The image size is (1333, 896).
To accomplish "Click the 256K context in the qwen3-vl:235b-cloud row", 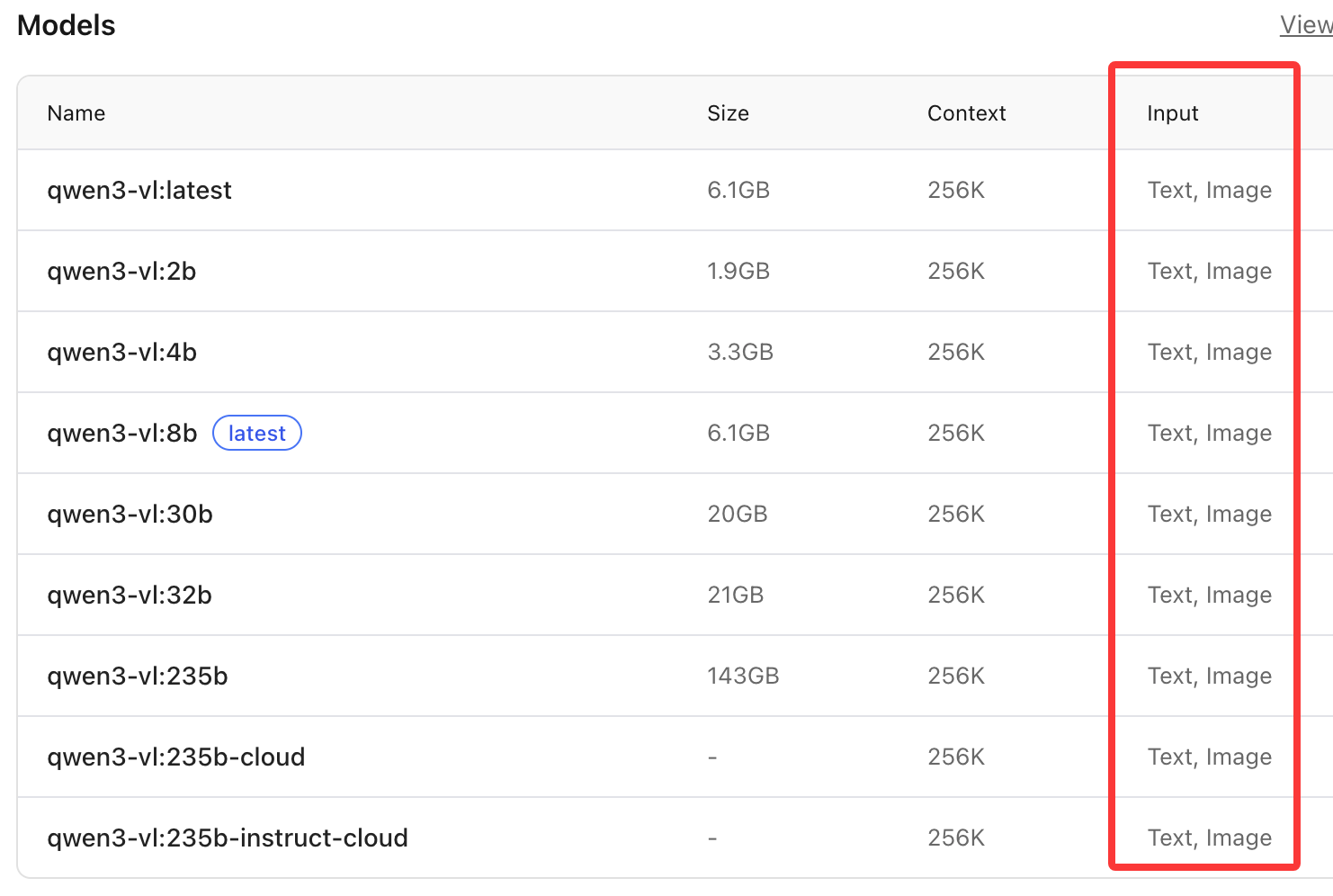I will (x=956, y=757).
